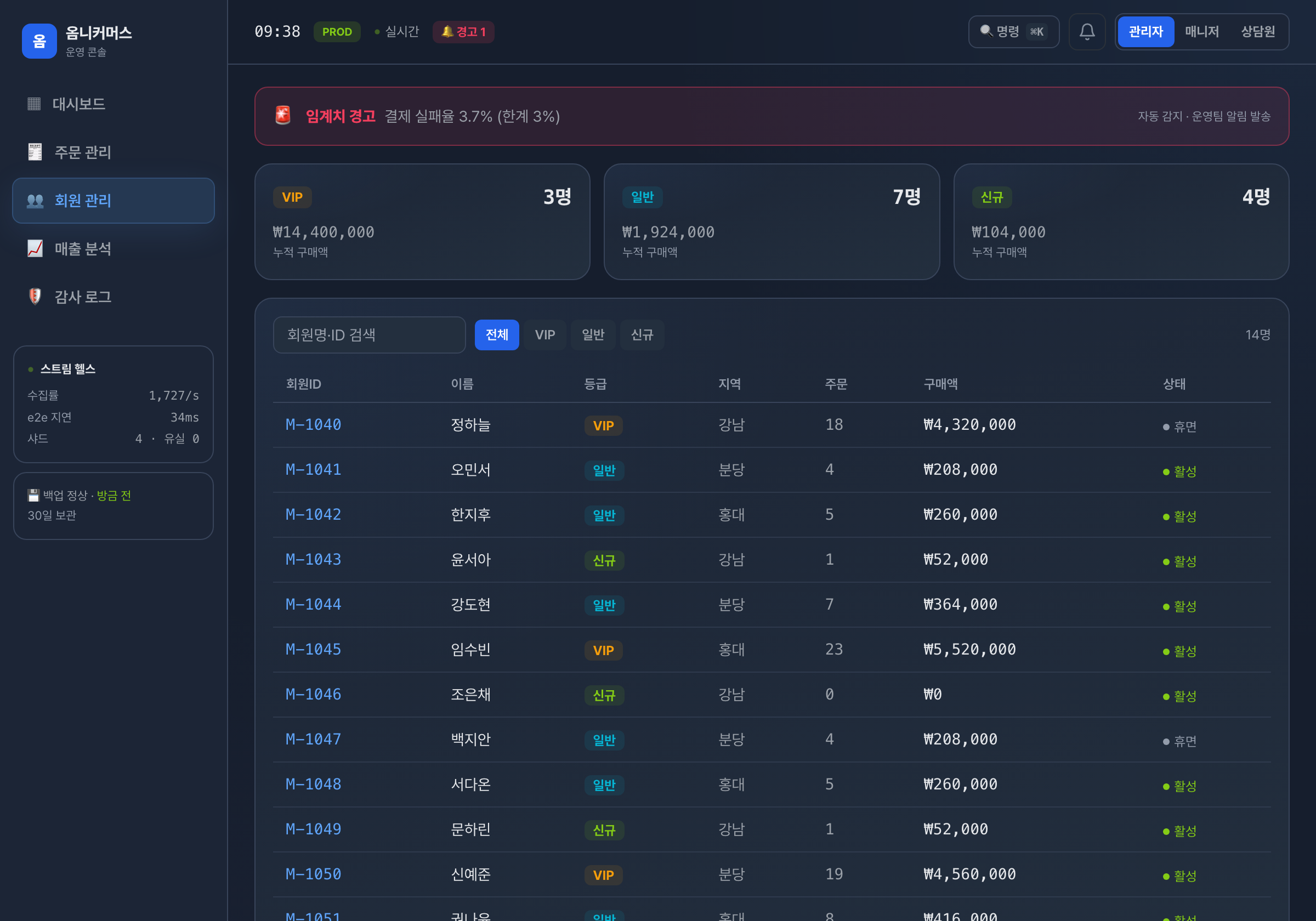Click the PROD environment badge
Image resolution: width=1316 pixels, height=921 pixels.
(x=337, y=31)
